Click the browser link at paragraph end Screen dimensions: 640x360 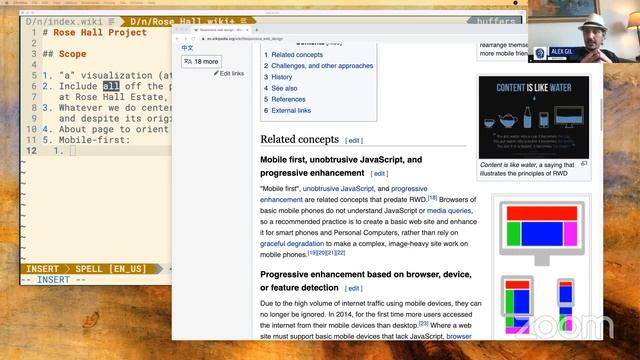pos(459,336)
